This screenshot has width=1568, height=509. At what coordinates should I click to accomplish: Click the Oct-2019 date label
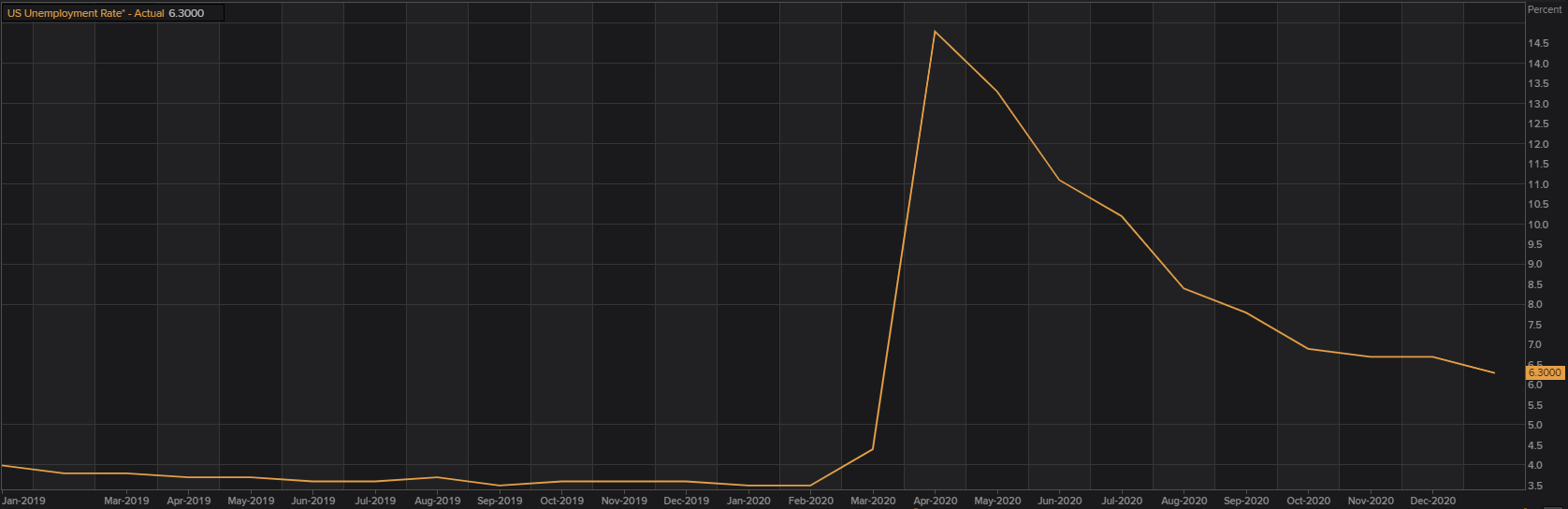click(x=561, y=501)
